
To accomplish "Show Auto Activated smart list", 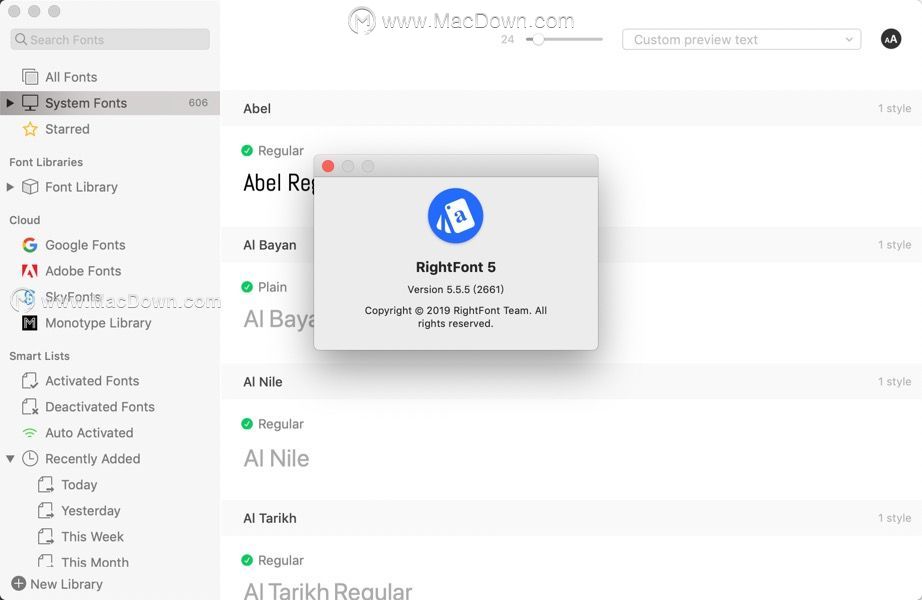I will [110, 433].
